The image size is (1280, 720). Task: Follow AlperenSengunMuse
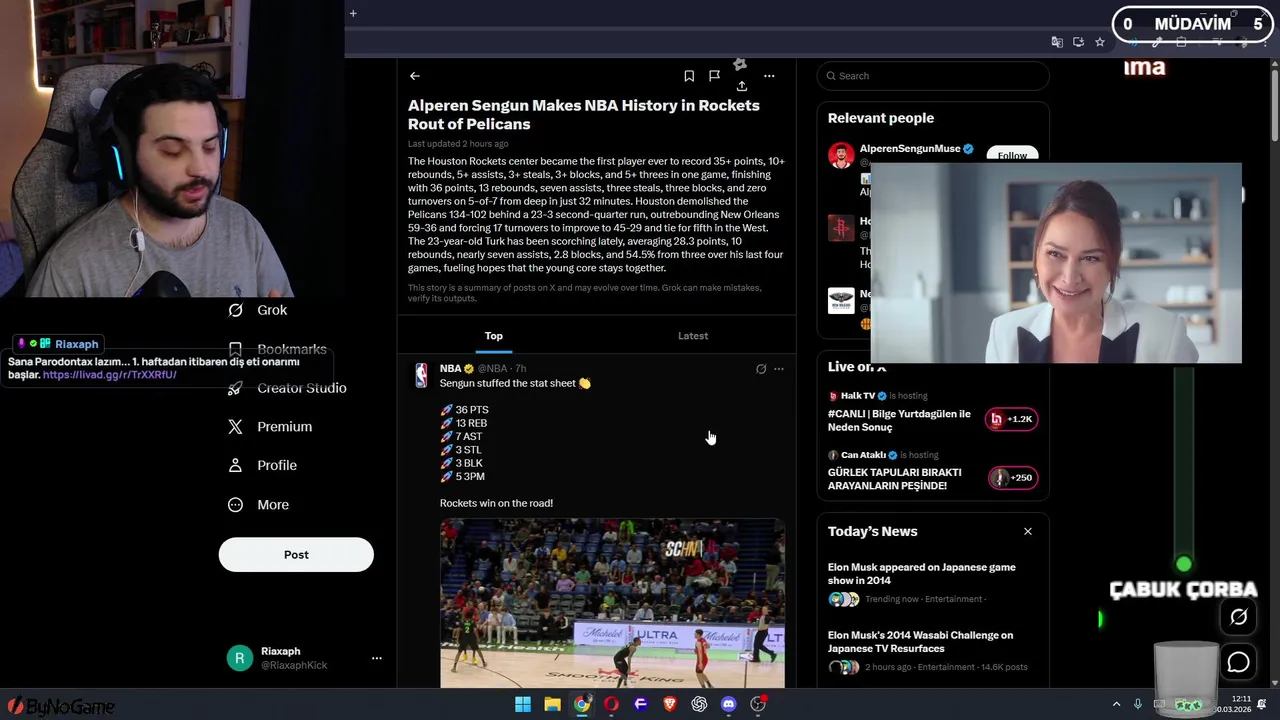tap(1012, 156)
